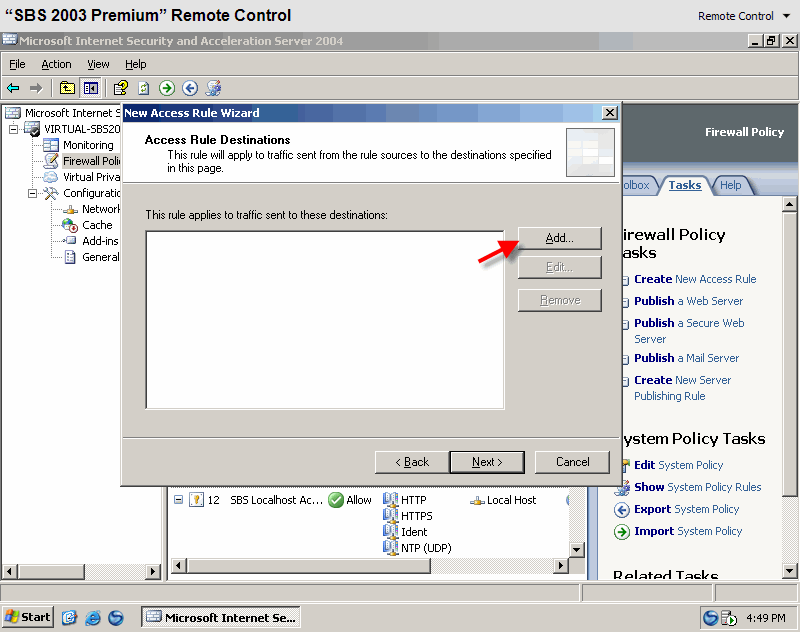Open Publish a Web Server link
The height and width of the screenshot is (632, 800).
point(688,301)
